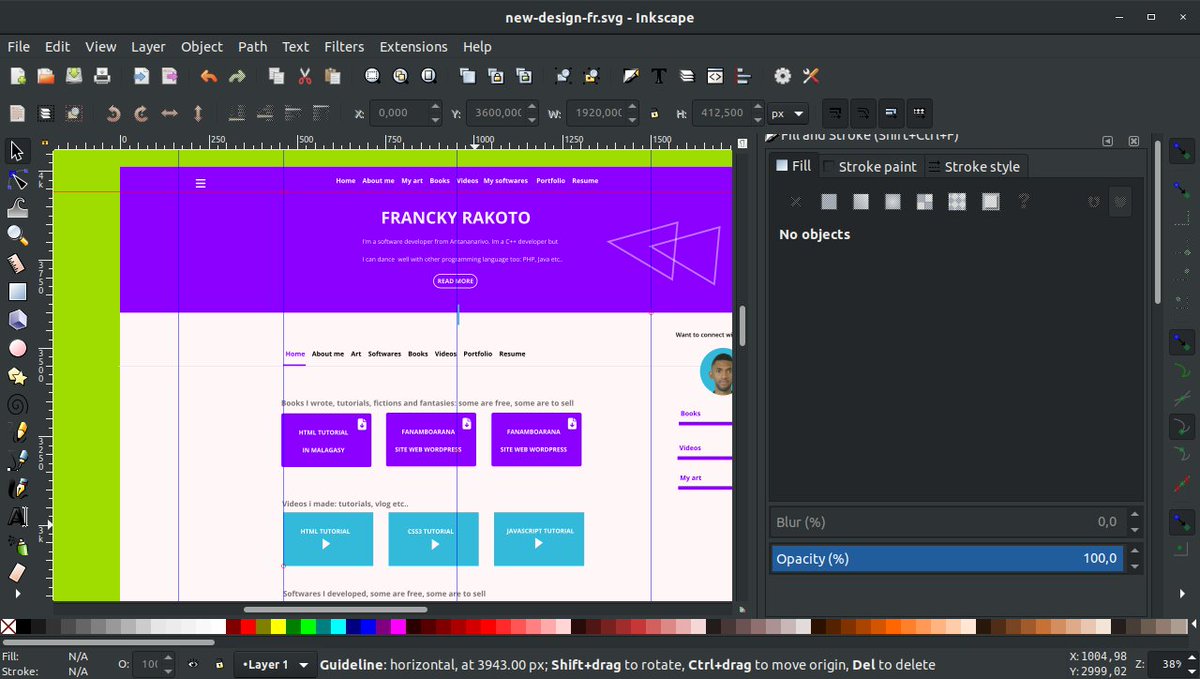Open the Layer 1 selector dropdown
Image resolution: width=1200 pixels, height=679 pixels.
click(275, 664)
